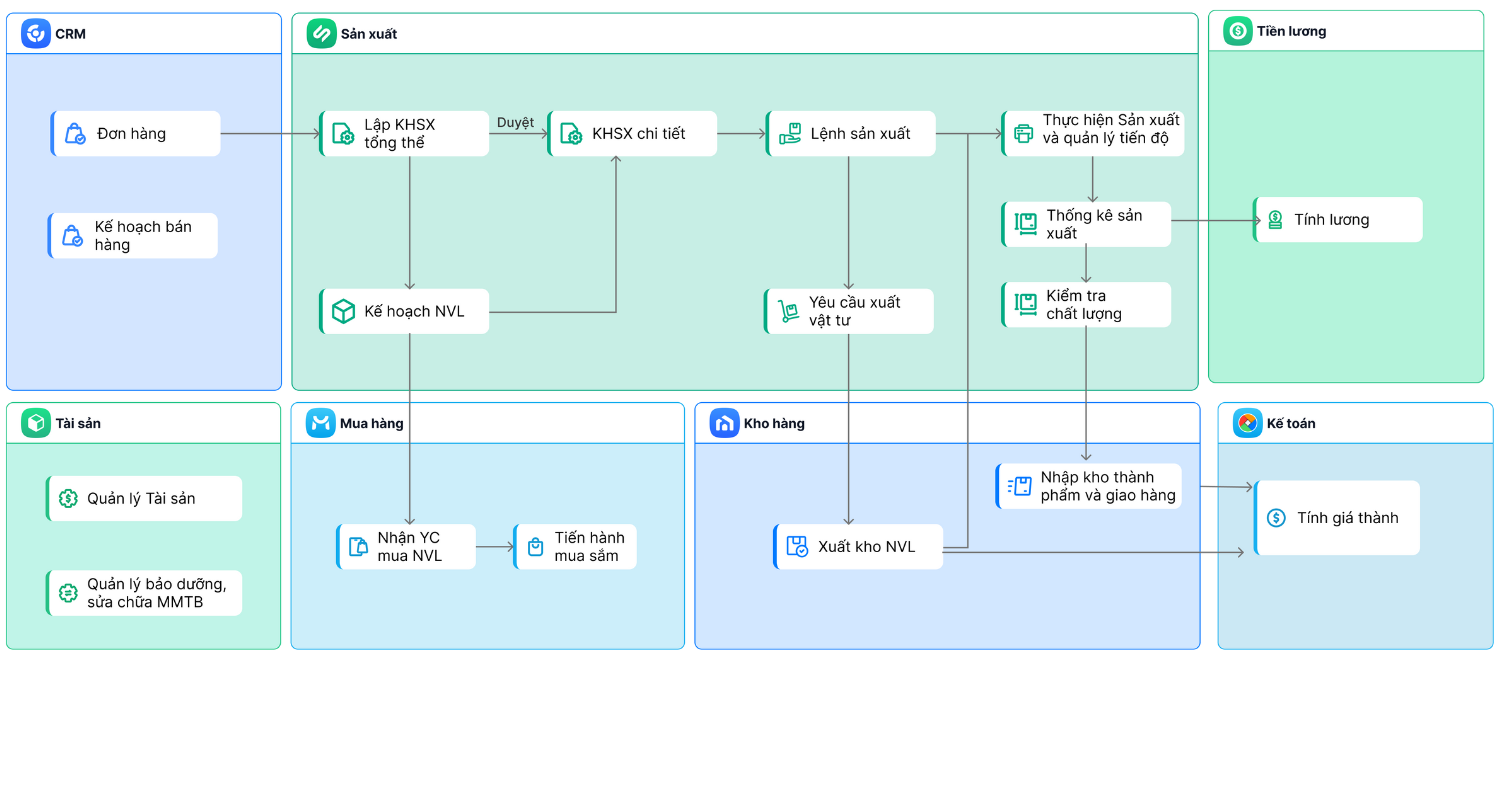Open the KHSX chi tiết card
Image resolution: width=1500 pixels, height=800 pixels.
(x=633, y=134)
